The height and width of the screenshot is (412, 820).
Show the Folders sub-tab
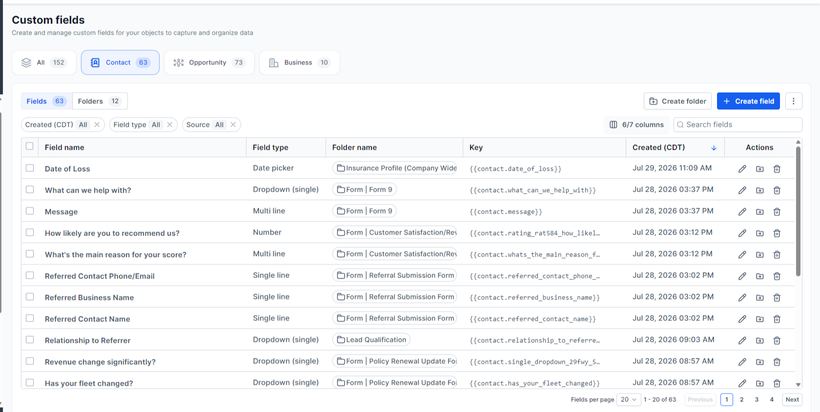click(x=99, y=101)
